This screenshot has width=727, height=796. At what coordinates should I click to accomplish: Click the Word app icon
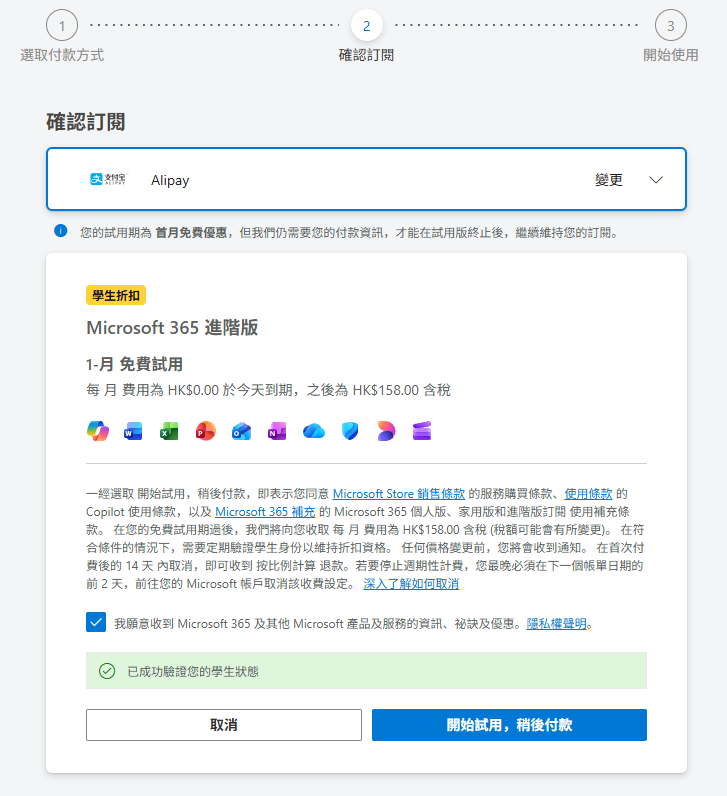133,431
